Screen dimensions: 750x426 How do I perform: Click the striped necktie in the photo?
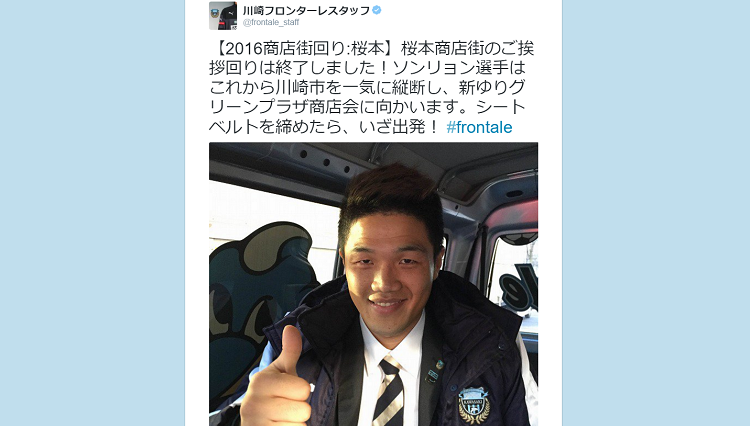click(389, 392)
